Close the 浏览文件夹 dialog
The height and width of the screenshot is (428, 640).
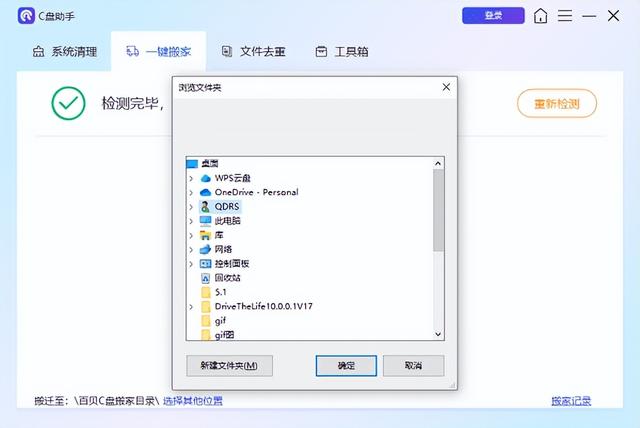(446, 87)
